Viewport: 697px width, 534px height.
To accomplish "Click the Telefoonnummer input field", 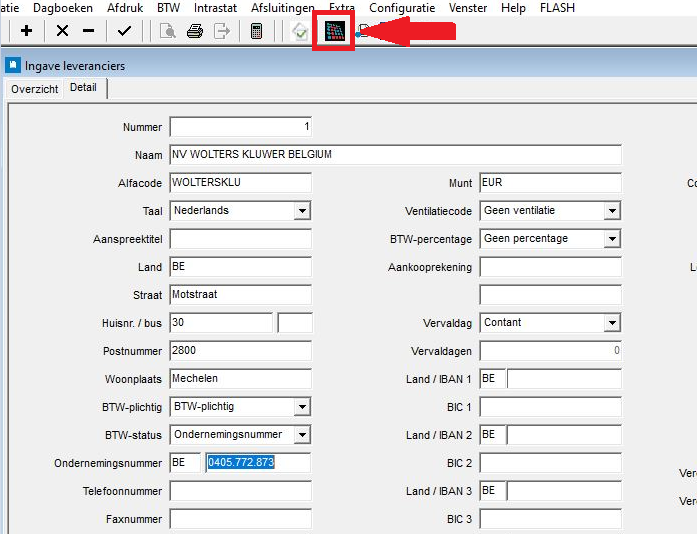I will tap(240, 491).
